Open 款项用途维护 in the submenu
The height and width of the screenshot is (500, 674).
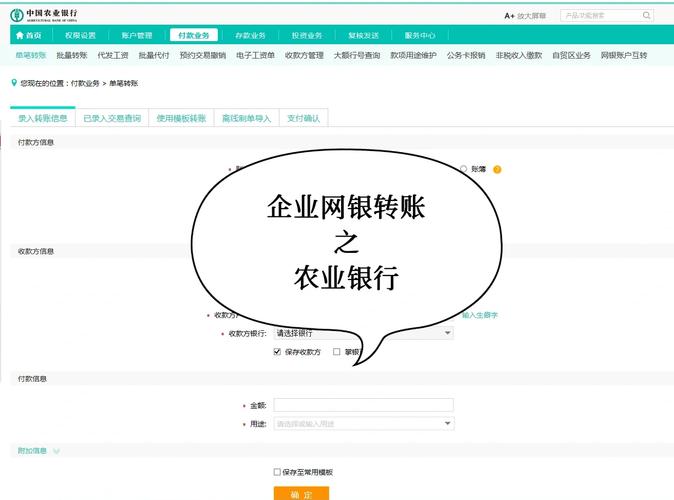413,55
